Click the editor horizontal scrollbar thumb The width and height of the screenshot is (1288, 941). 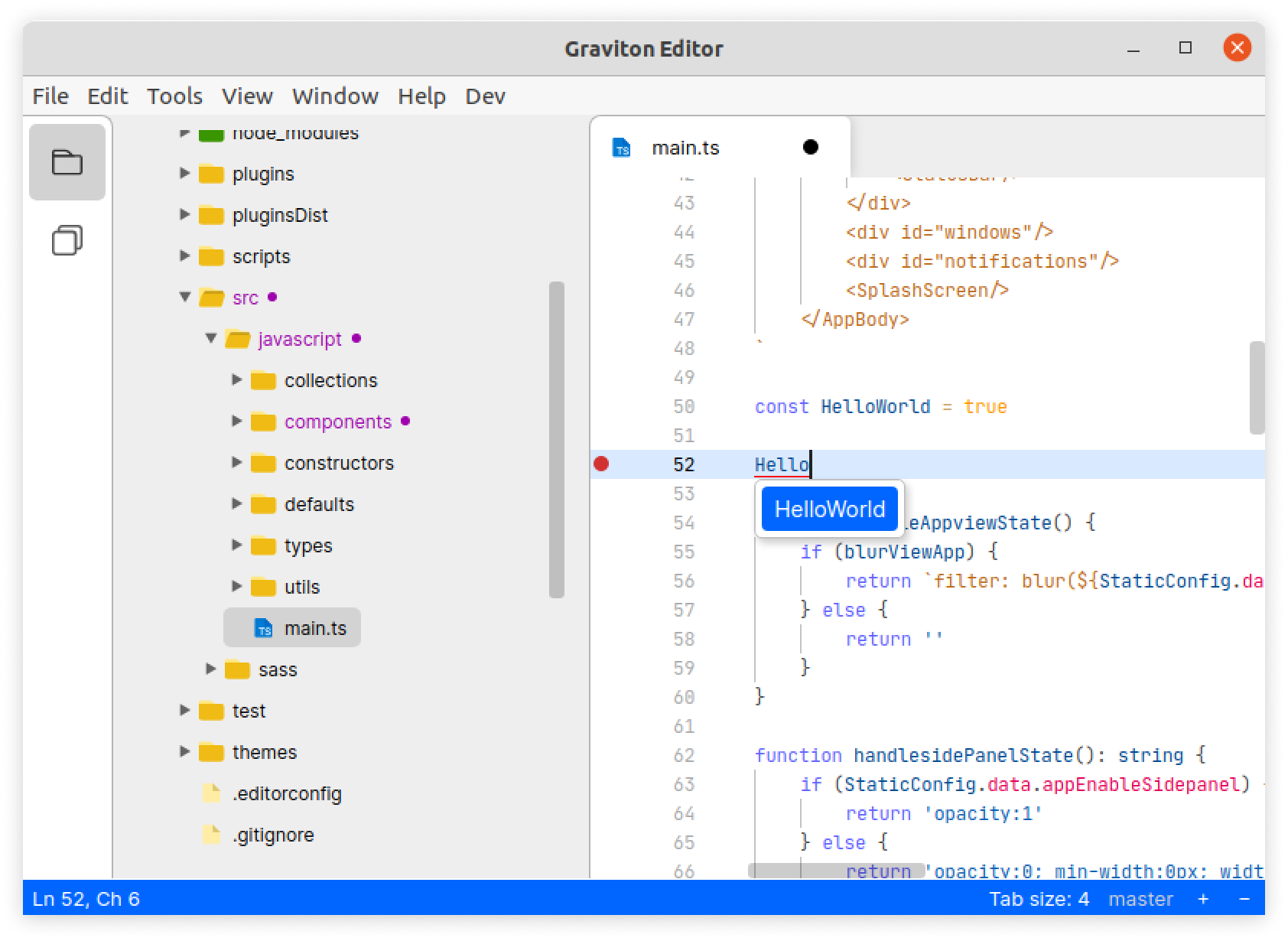pos(836,870)
